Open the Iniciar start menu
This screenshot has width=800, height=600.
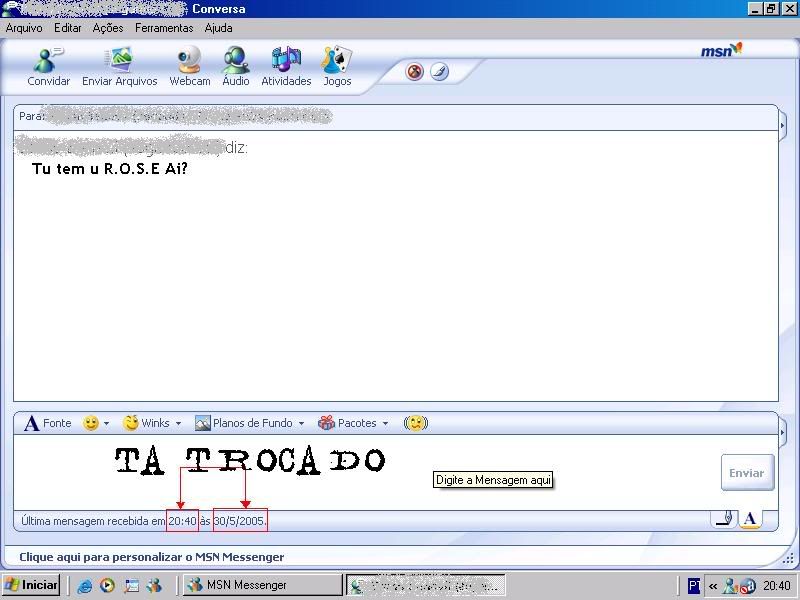point(31,585)
